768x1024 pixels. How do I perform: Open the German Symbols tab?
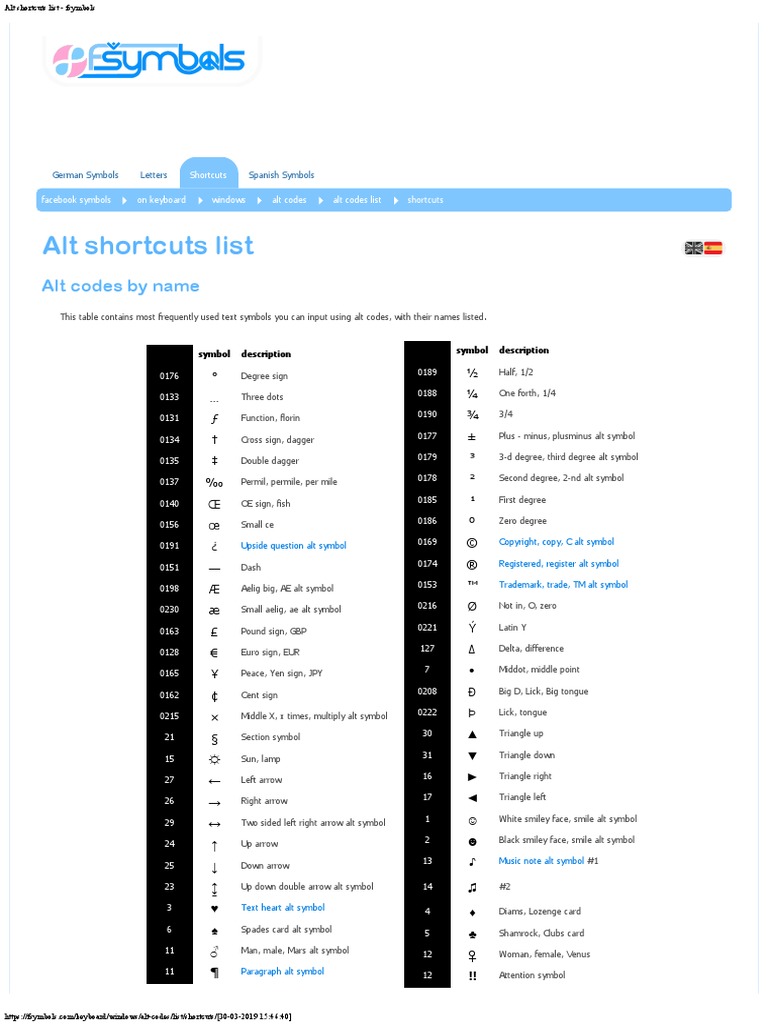pyautogui.click(x=85, y=175)
